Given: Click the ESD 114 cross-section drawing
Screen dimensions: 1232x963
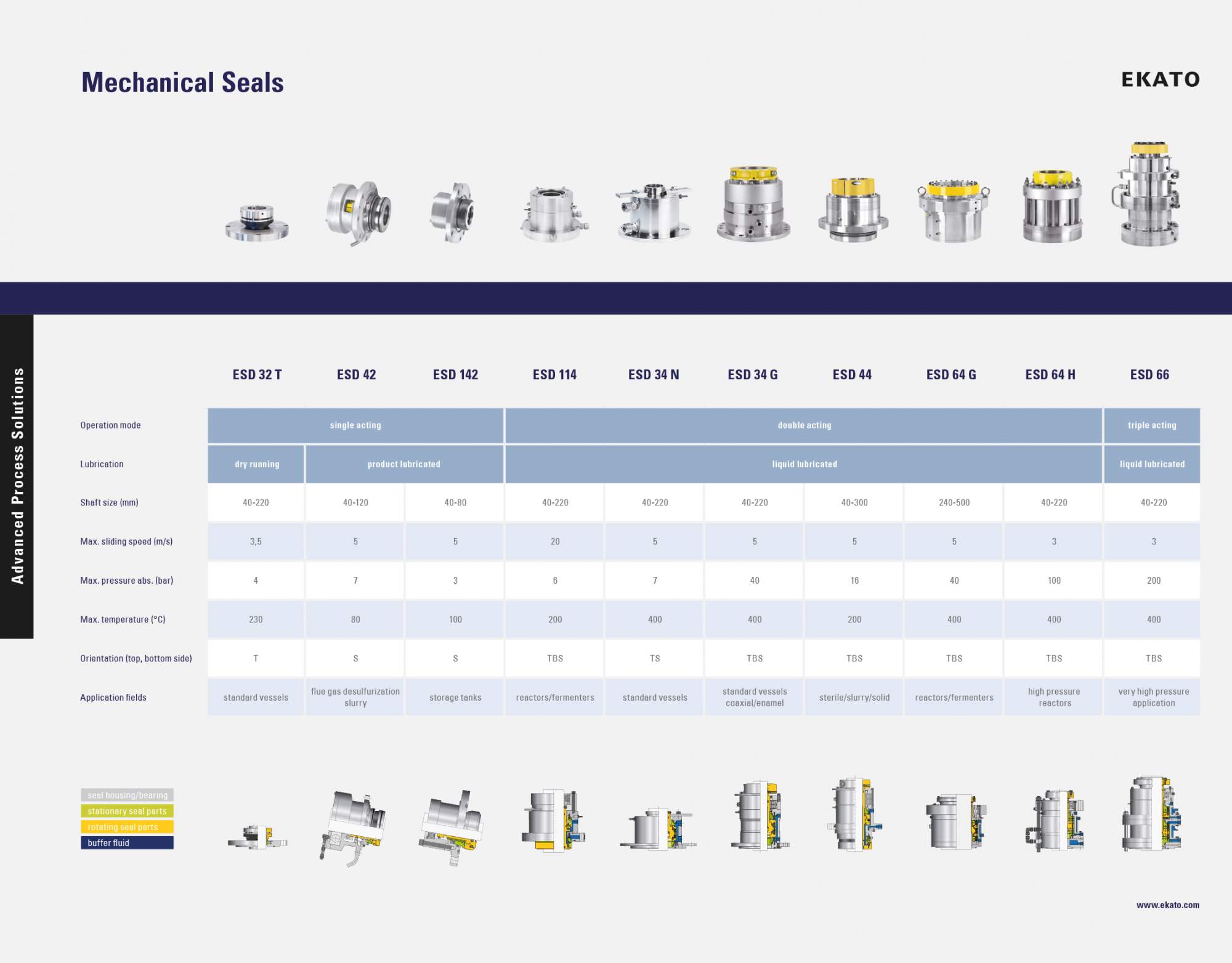Looking at the screenshot, I should [x=554, y=821].
